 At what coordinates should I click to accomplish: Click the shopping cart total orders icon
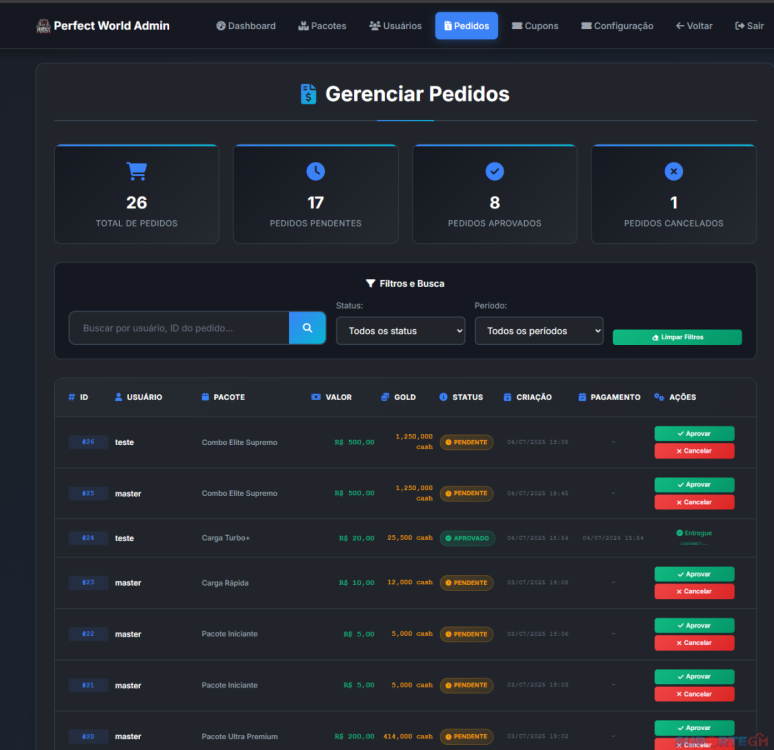coord(136,172)
